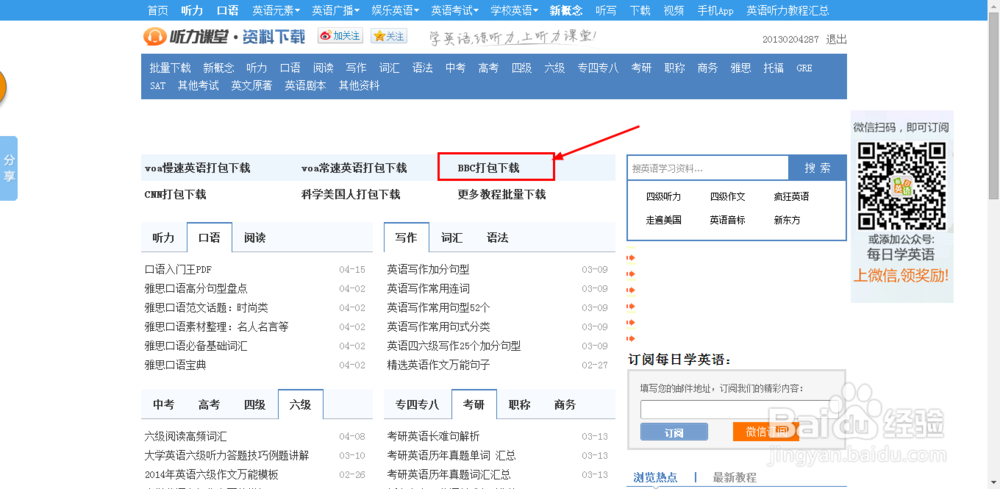Image resolution: width=1000 pixels, height=489 pixels.
Task: Open 手机App in top navigation
Action: [715, 10]
